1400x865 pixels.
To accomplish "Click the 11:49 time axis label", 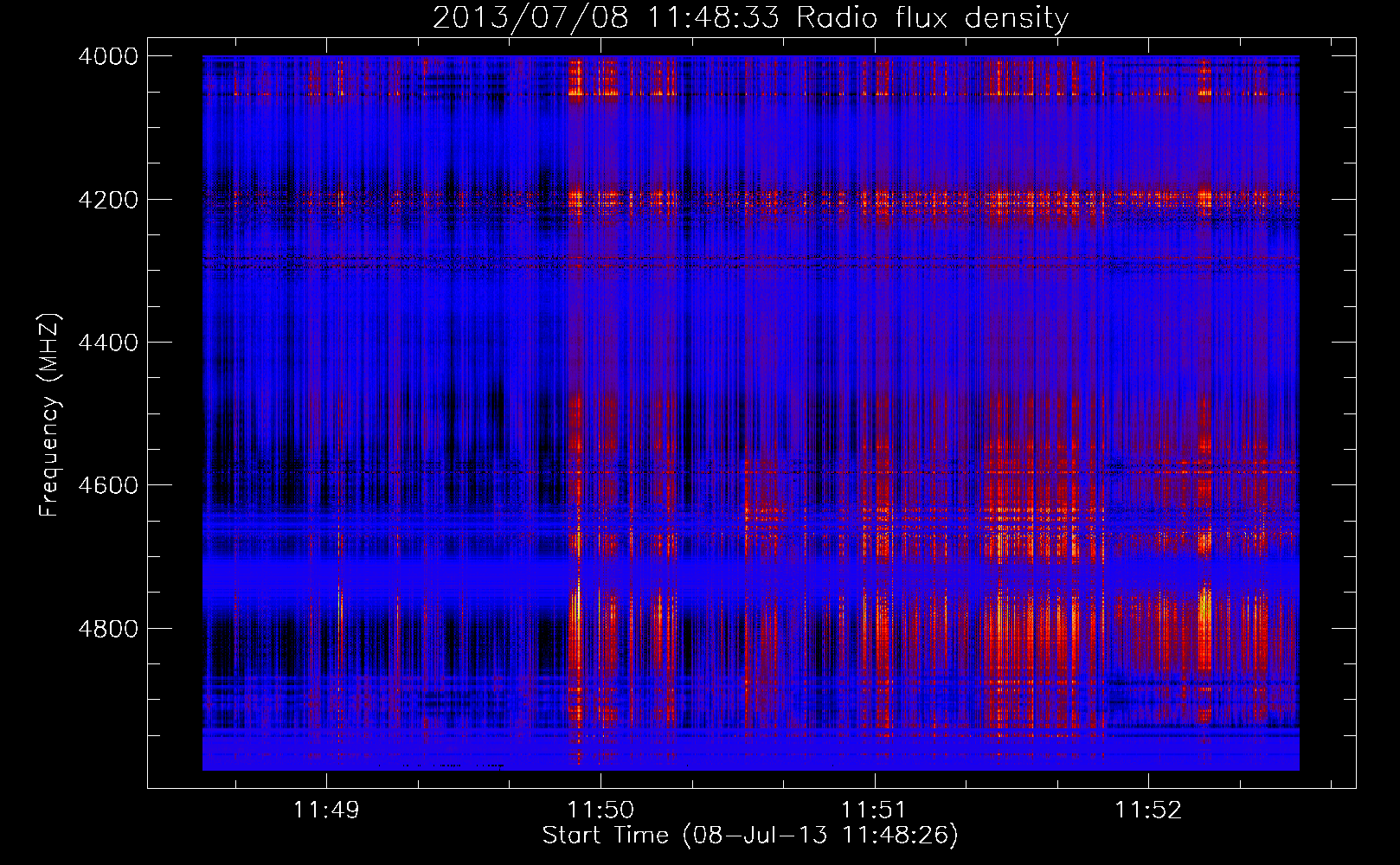I will click(326, 811).
